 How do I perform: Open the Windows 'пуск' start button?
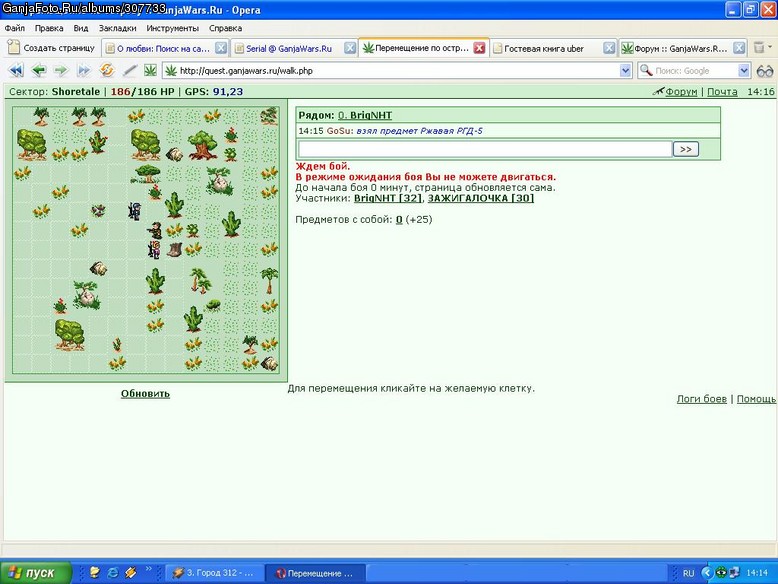(x=34, y=573)
